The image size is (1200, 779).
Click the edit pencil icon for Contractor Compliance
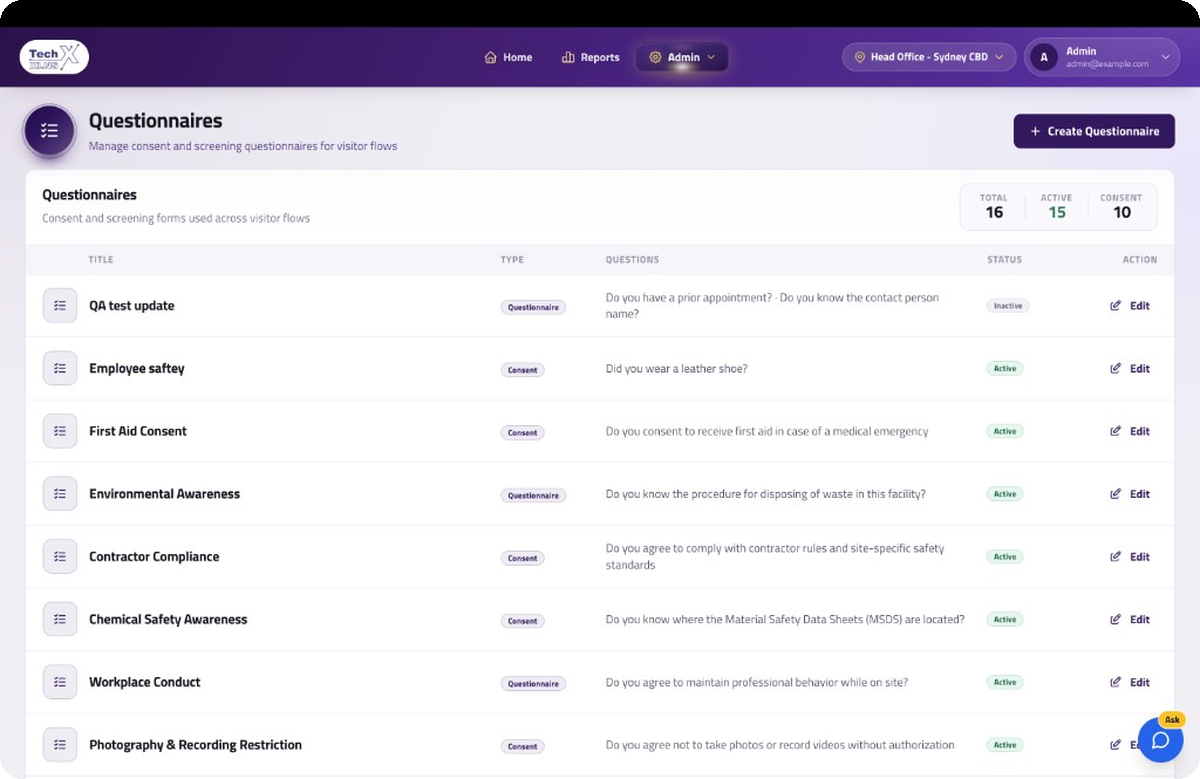pyautogui.click(x=1116, y=557)
